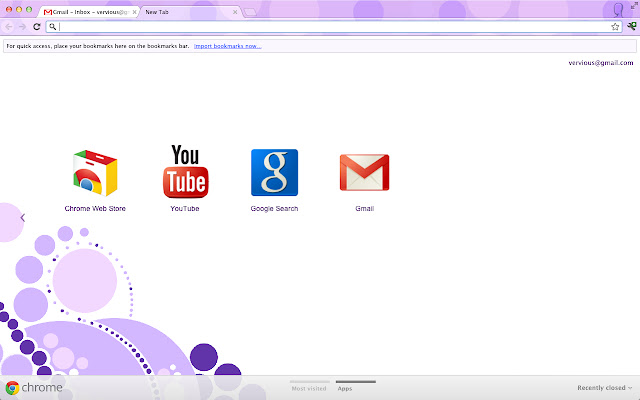Viewport: 640px width, 400px height.
Task: Click the search magnifier icon in omnibox
Action: point(53,27)
